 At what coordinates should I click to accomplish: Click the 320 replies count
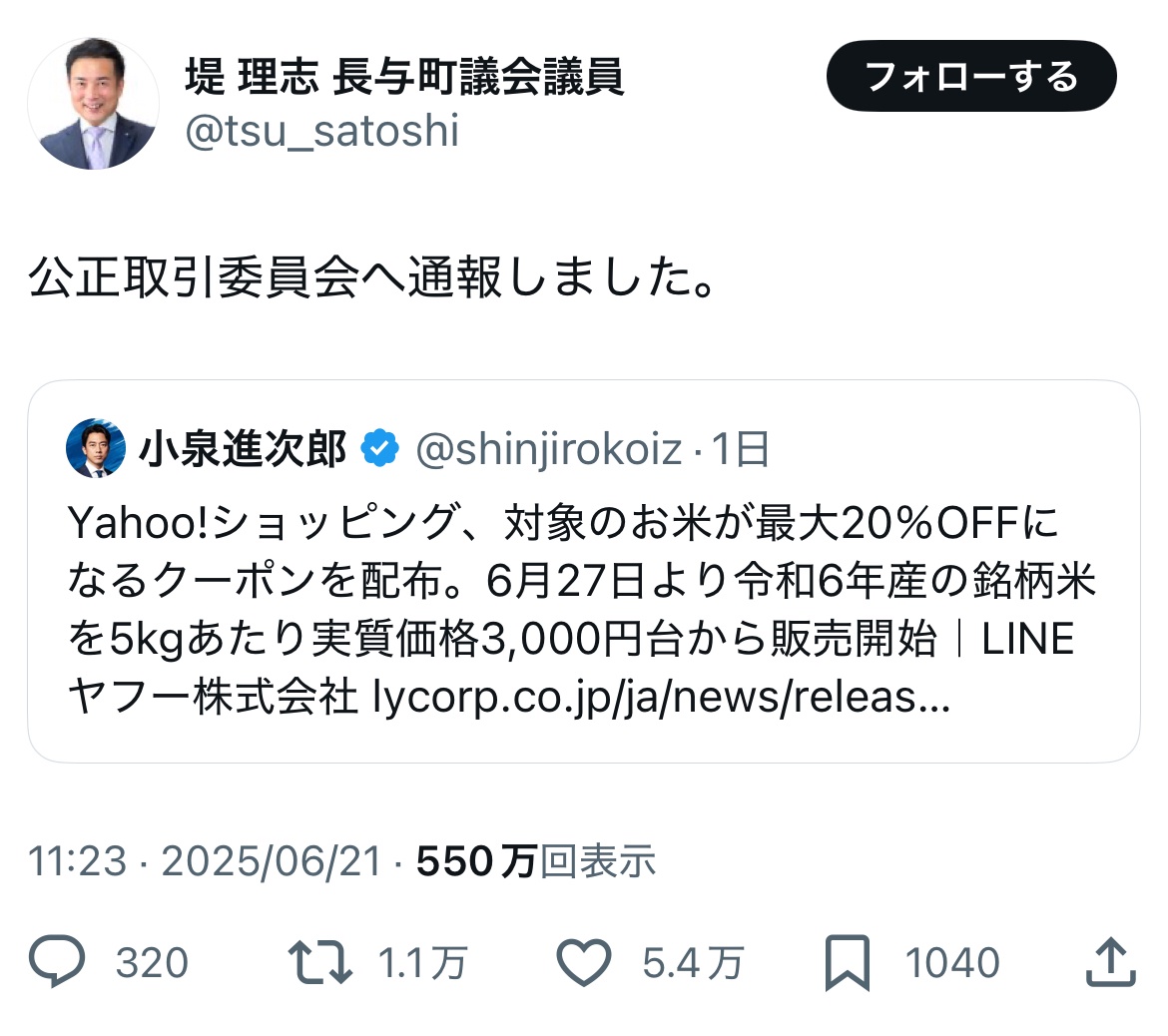[152, 963]
